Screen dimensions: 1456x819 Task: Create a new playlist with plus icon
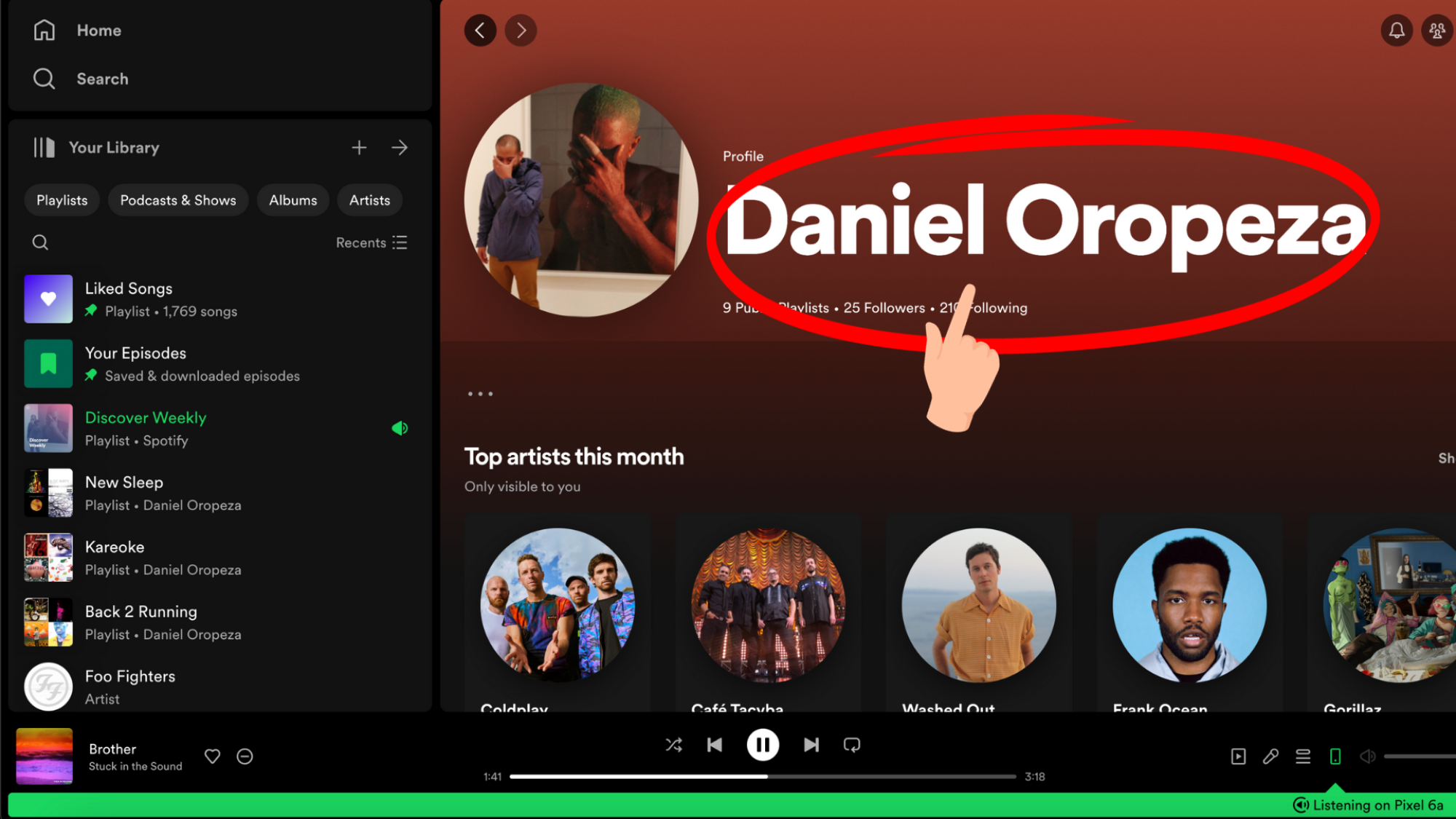point(359,148)
